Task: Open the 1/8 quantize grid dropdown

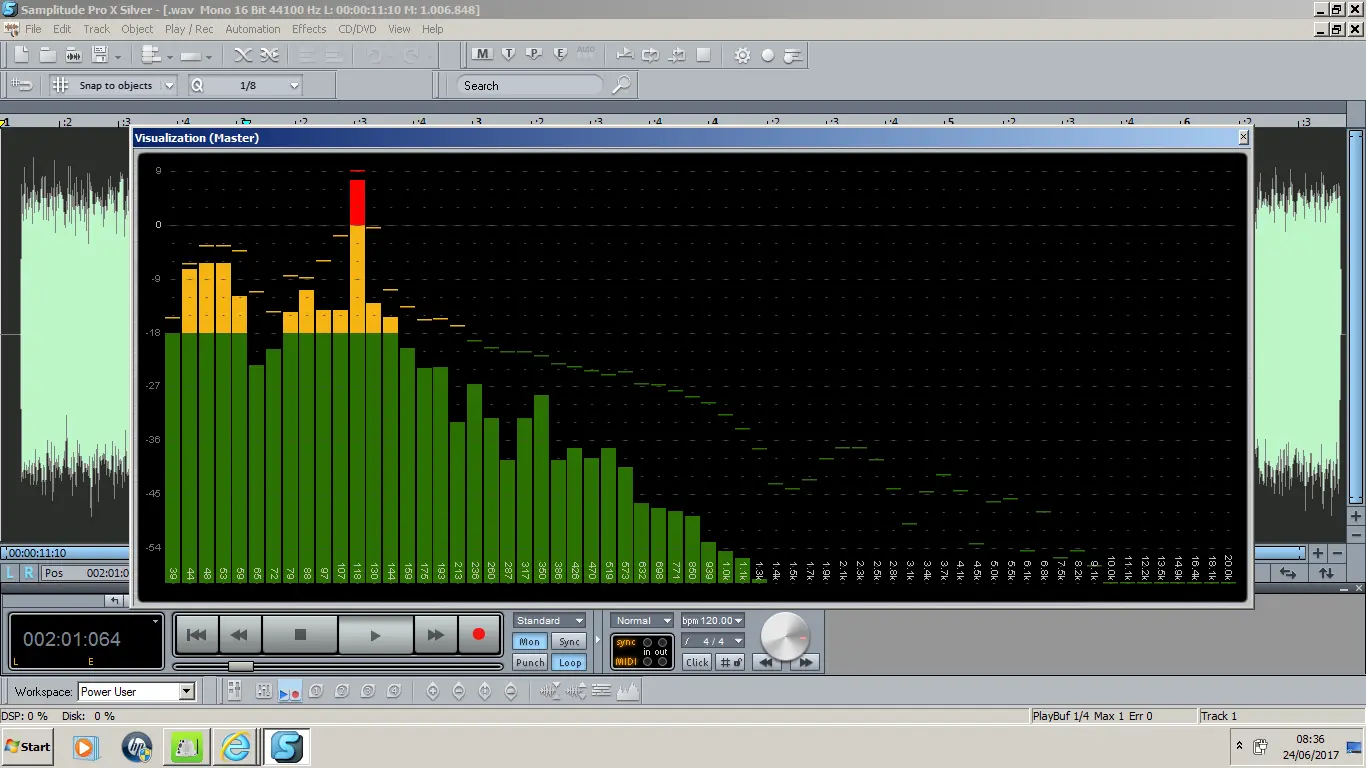Action: click(294, 86)
